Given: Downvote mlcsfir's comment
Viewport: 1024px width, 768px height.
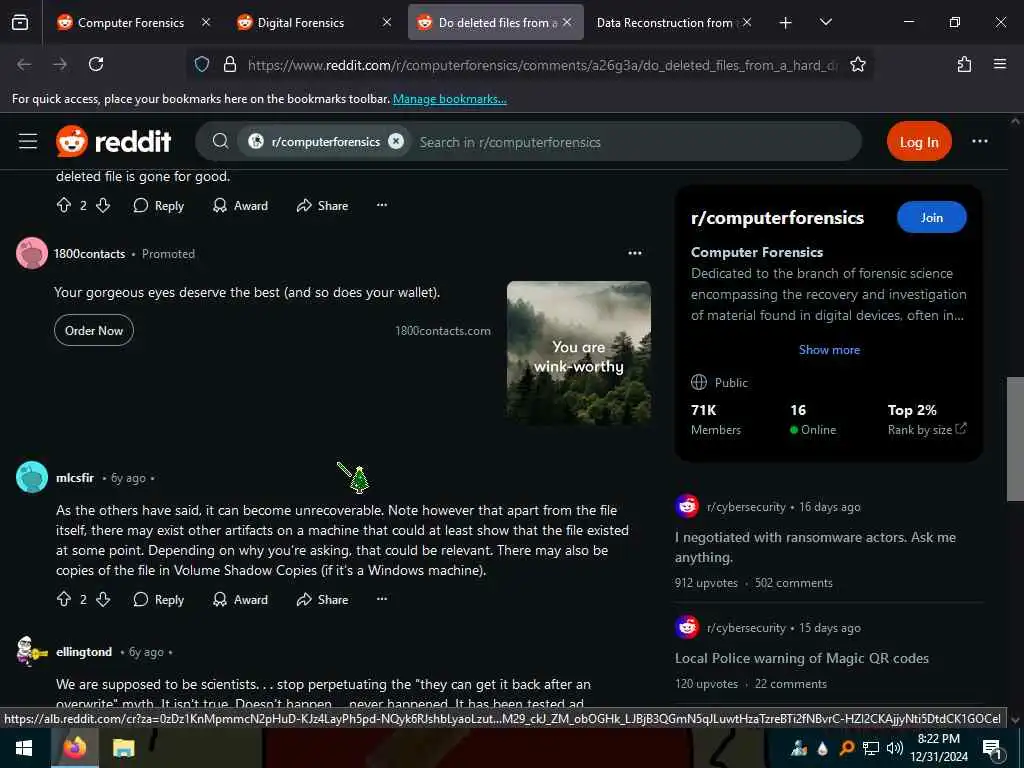Looking at the screenshot, I should [103, 599].
